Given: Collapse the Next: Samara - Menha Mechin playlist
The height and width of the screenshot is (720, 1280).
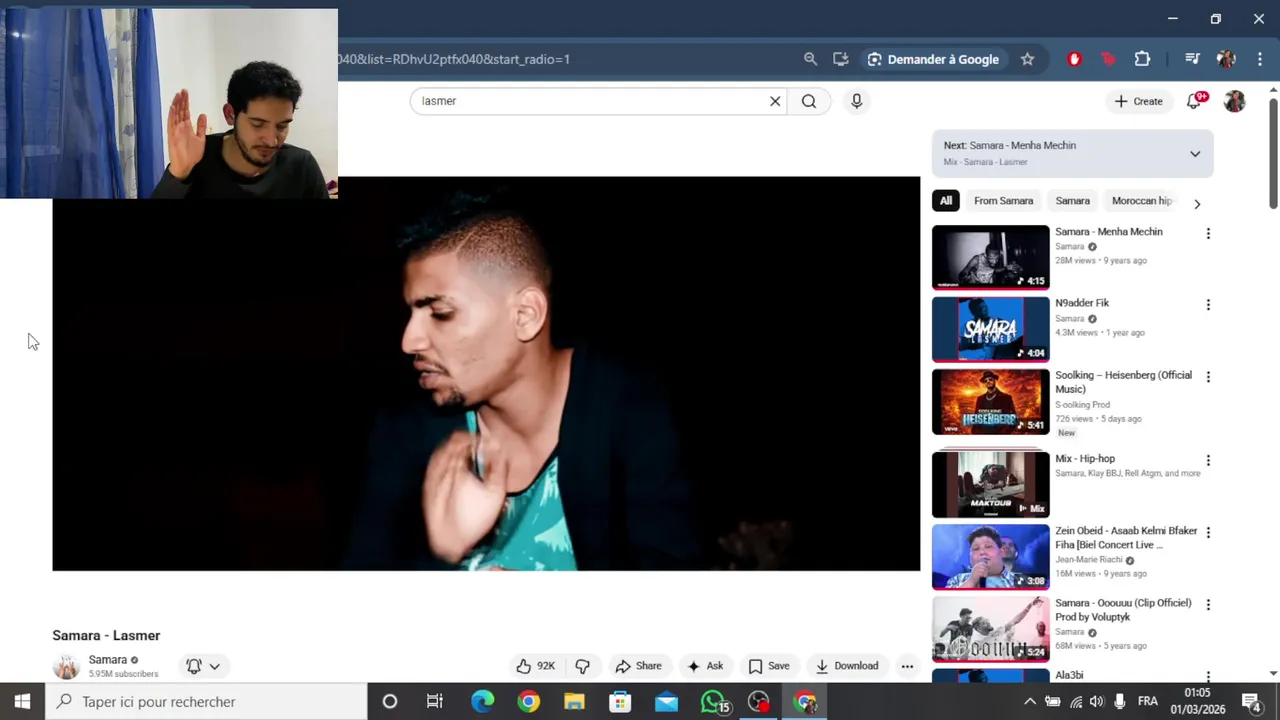Looking at the screenshot, I should (x=1195, y=154).
